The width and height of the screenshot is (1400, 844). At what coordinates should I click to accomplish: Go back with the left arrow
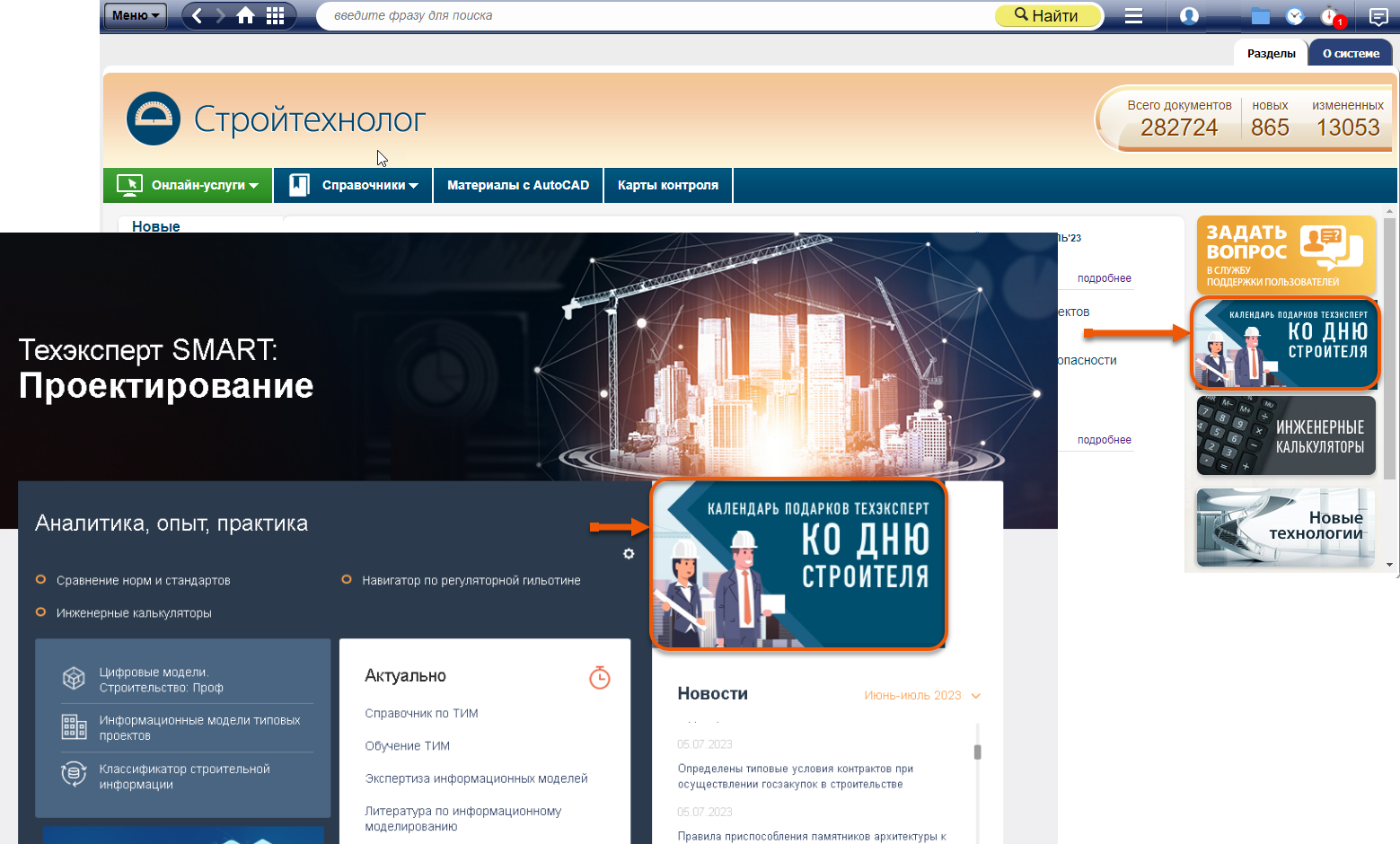(198, 15)
